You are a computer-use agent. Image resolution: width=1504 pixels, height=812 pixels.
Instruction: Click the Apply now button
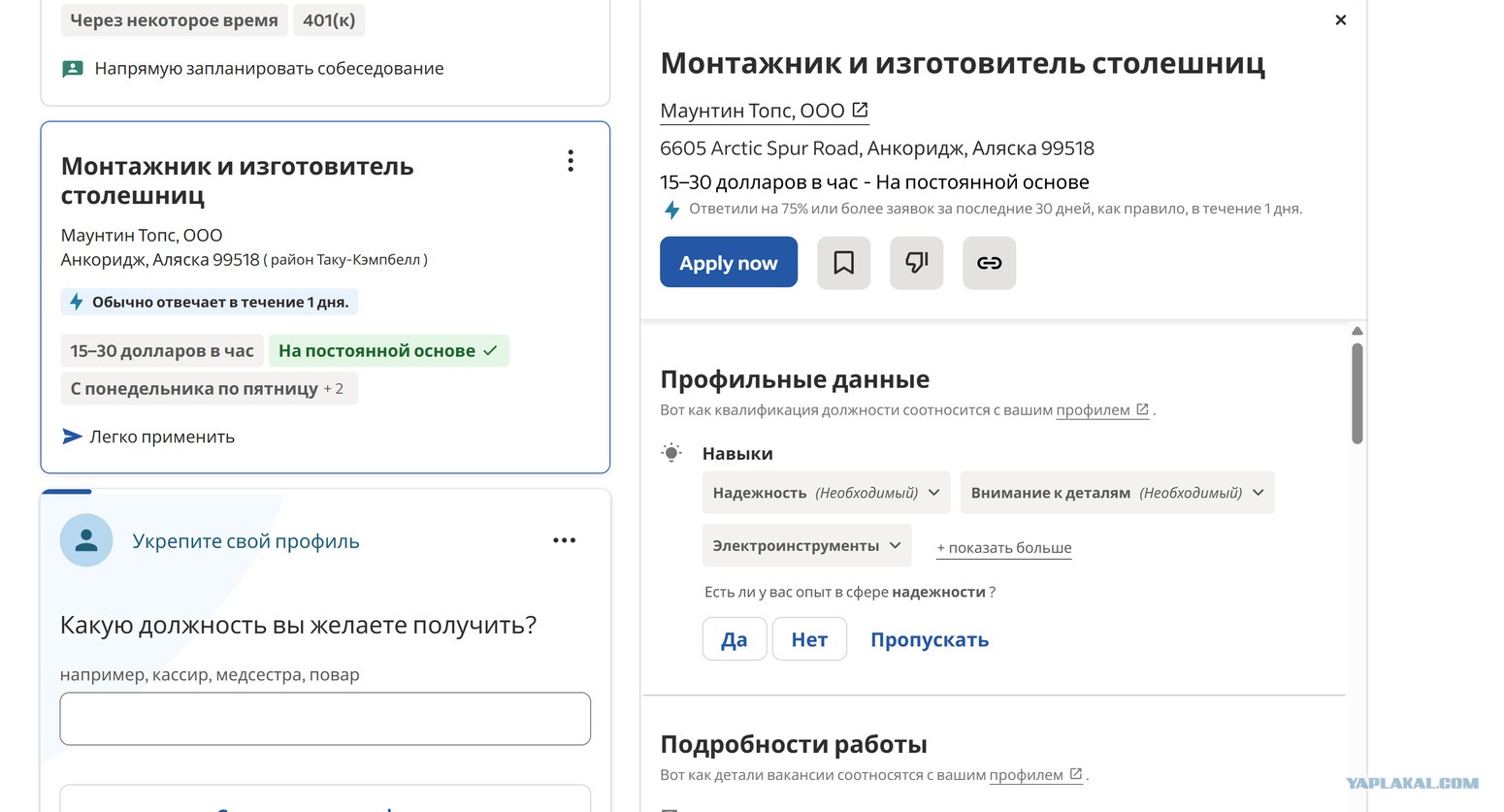(x=729, y=262)
